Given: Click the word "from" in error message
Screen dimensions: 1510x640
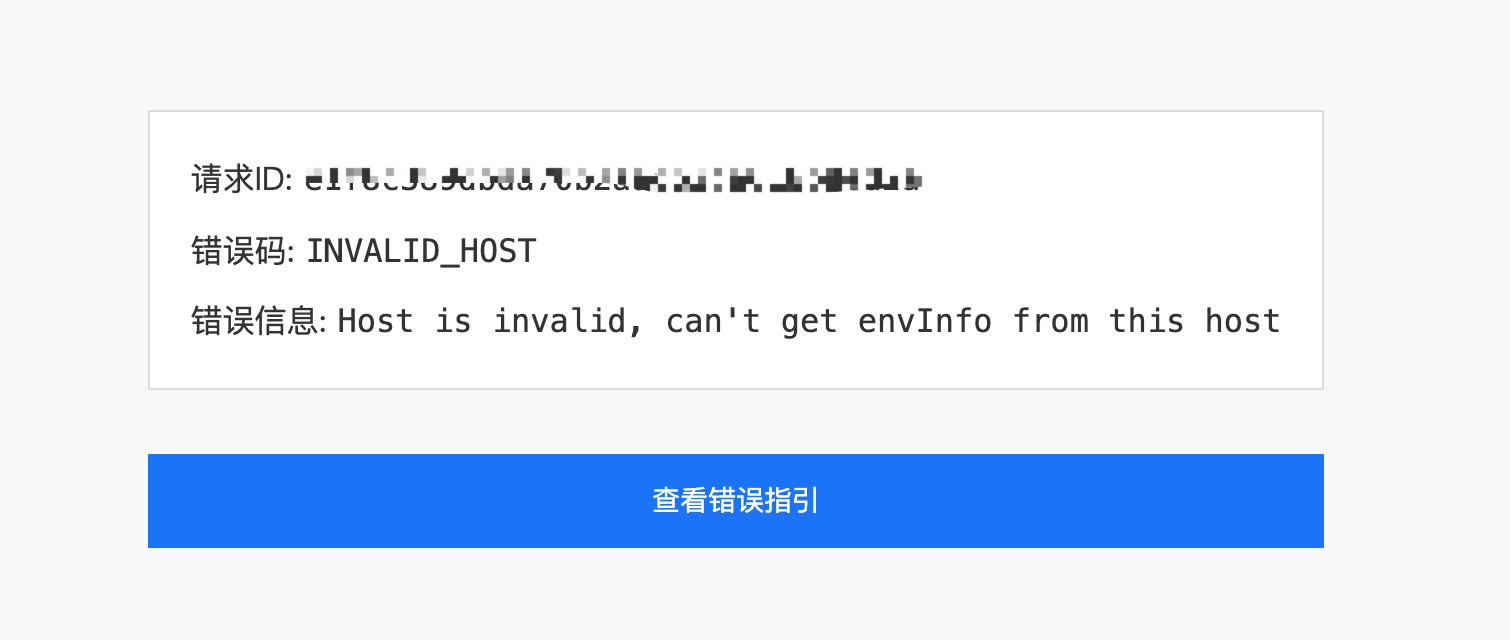Looking at the screenshot, I should (1051, 321).
